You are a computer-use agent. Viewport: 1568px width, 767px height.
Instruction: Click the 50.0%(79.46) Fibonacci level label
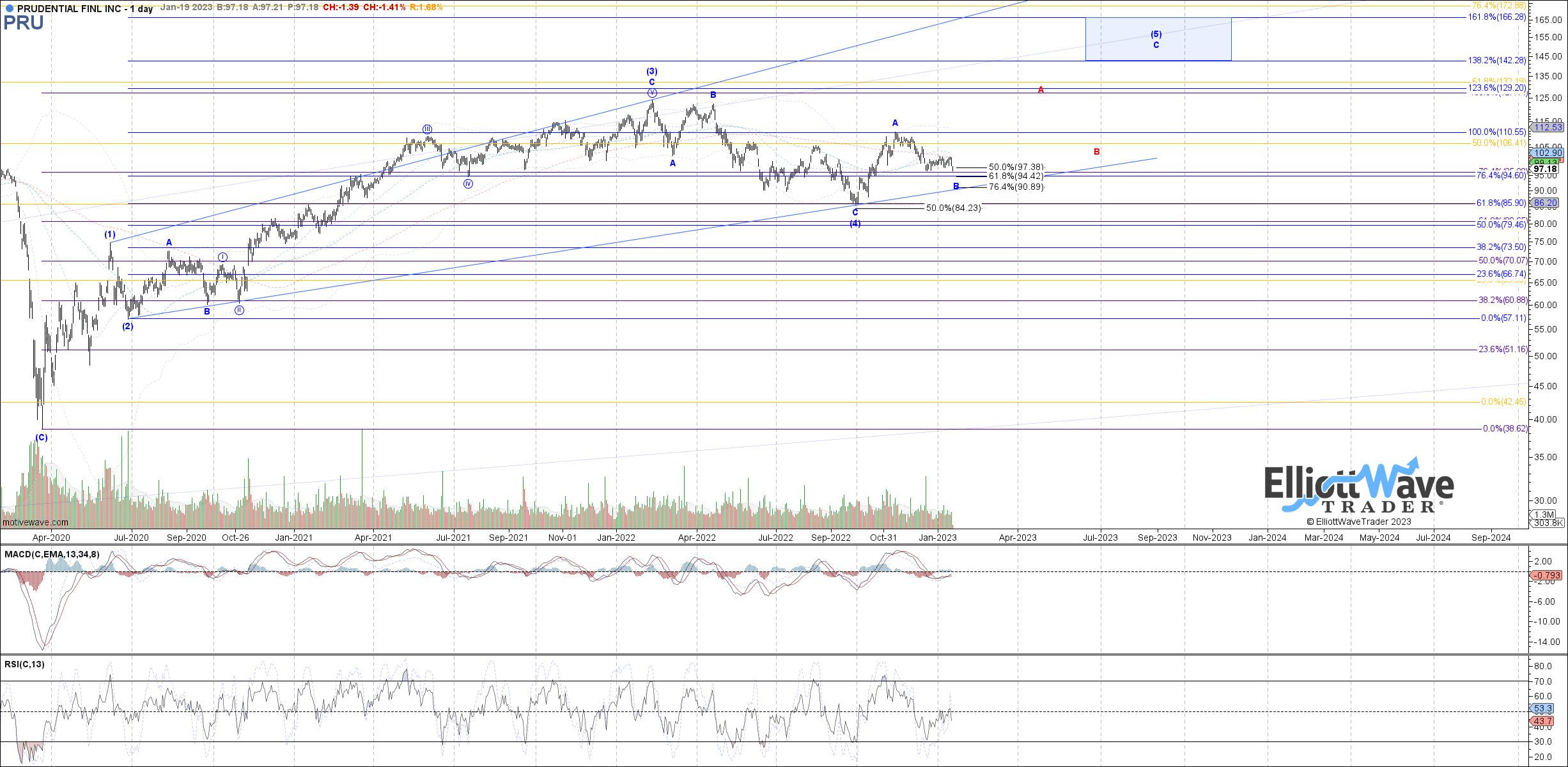1500,225
